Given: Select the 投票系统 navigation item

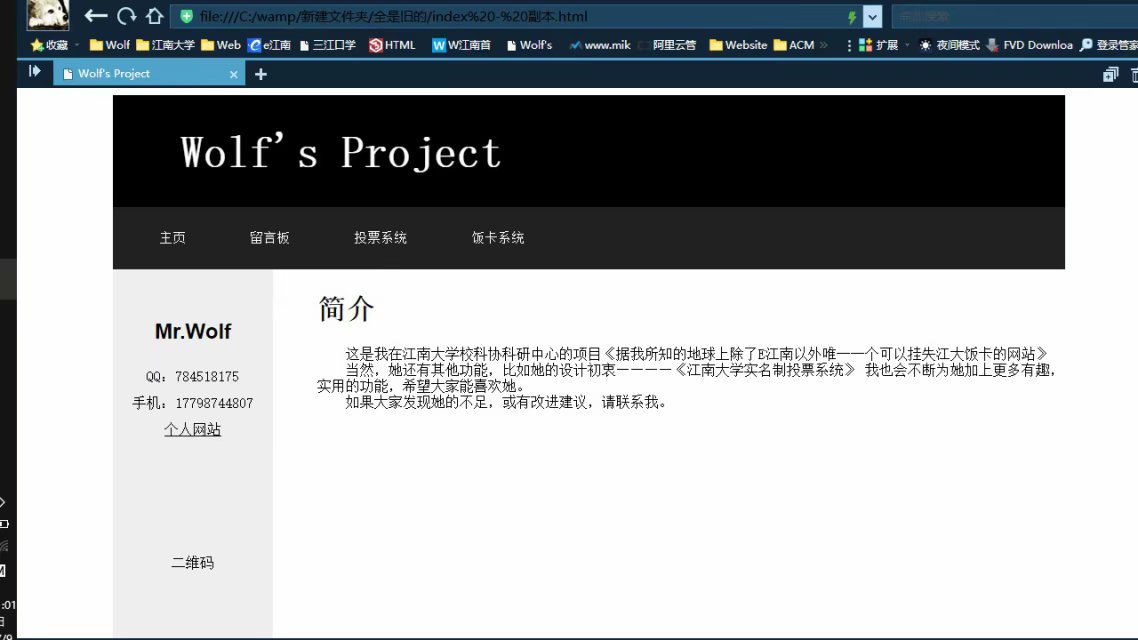Looking at the screenshot, I should click(x=380, y=238).
